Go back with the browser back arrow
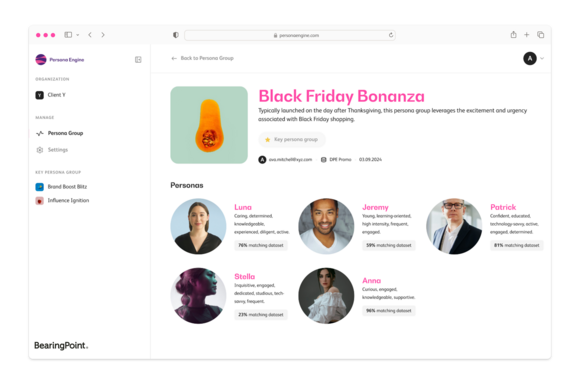This screenshot has width=580, height=387. coord(90,35)
